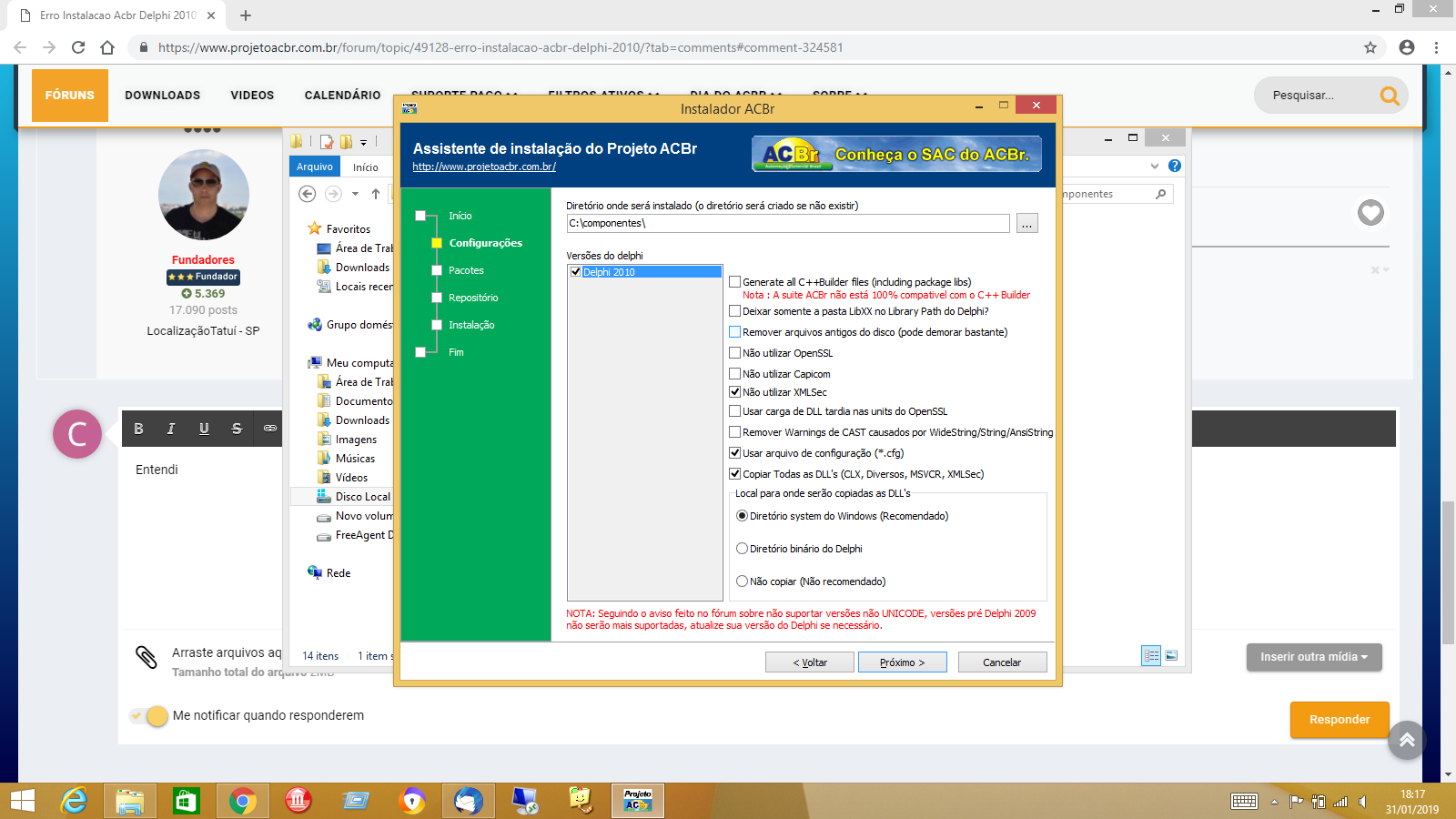Open projetoacbr.com.br link in installer
Screen dimensions: 1456x819
(x=484, y=167)
